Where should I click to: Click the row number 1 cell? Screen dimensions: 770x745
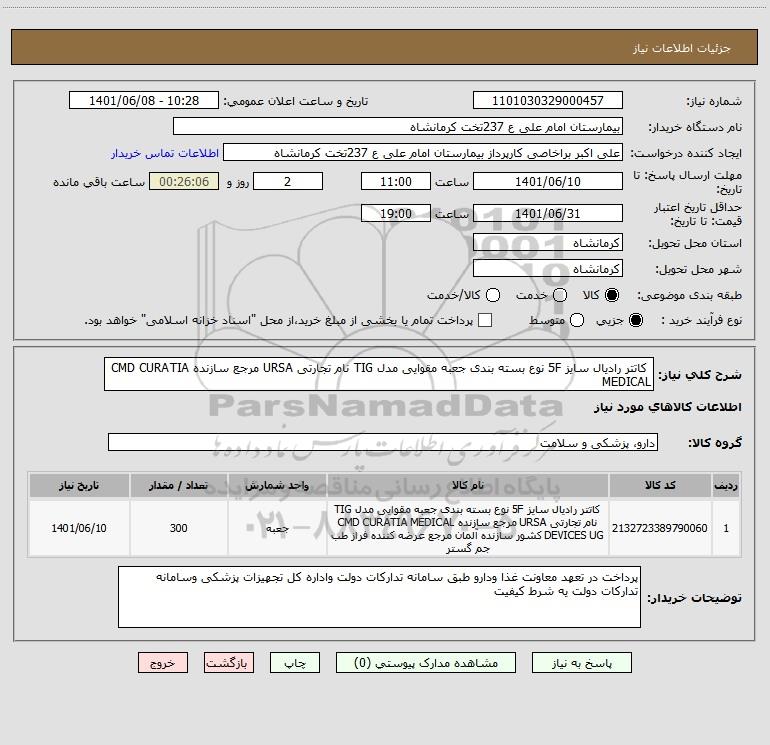click(x=726, y=528)
